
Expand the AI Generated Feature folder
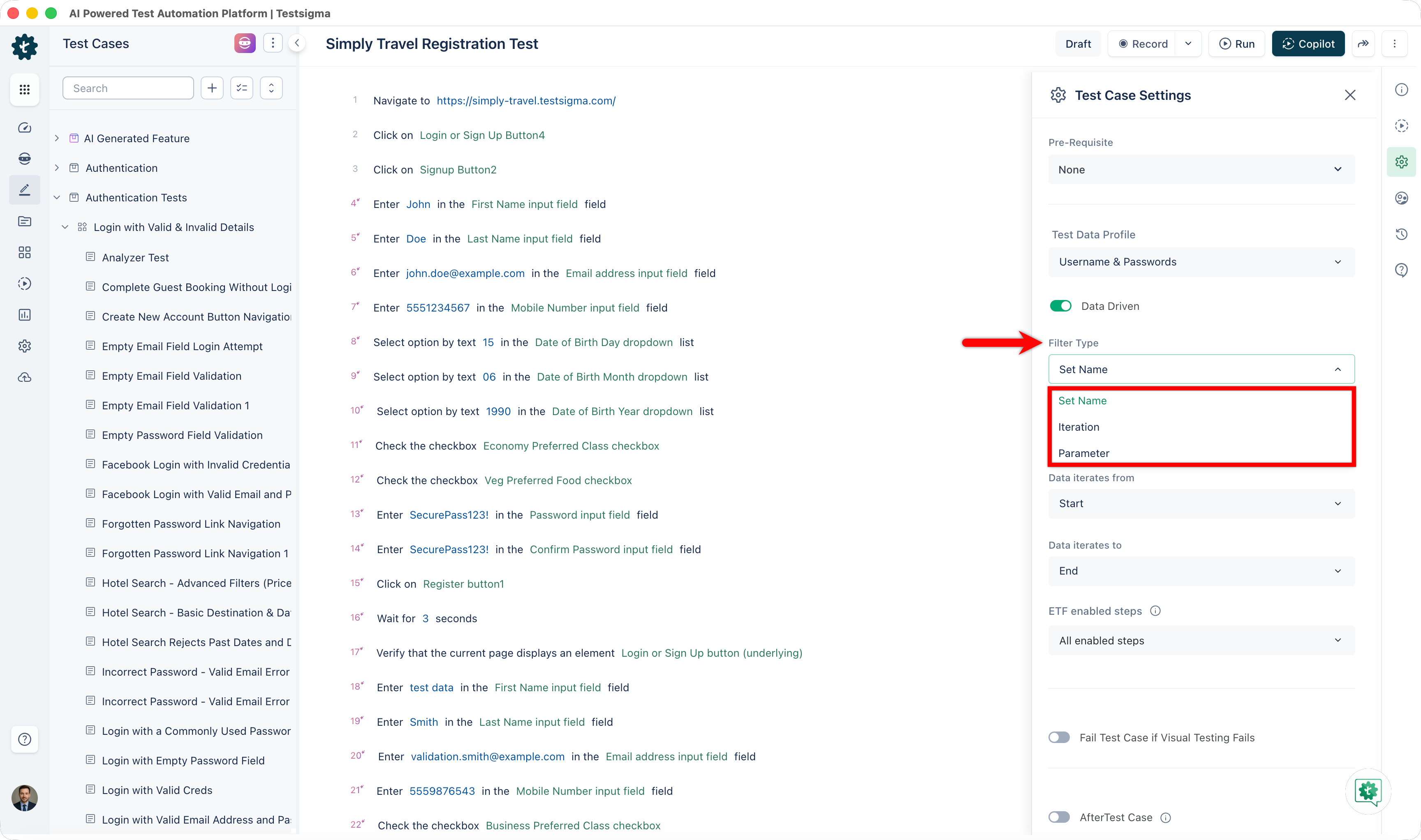(x=57, y=138)
